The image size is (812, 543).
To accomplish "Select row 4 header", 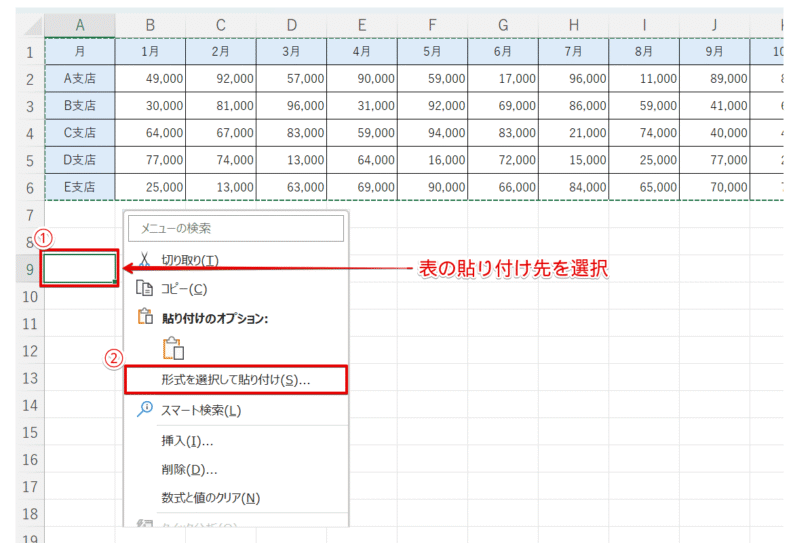I will [30, 133].
